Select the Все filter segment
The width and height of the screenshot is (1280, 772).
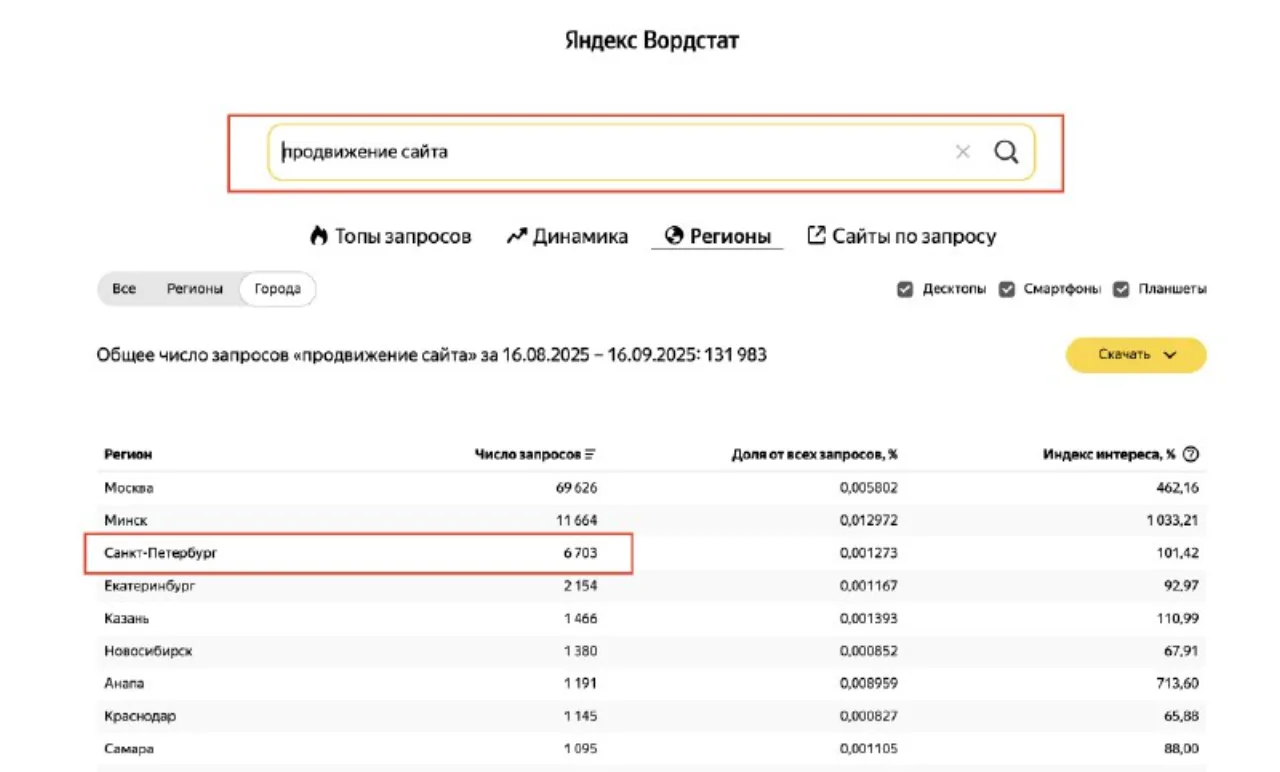(124, 289)
